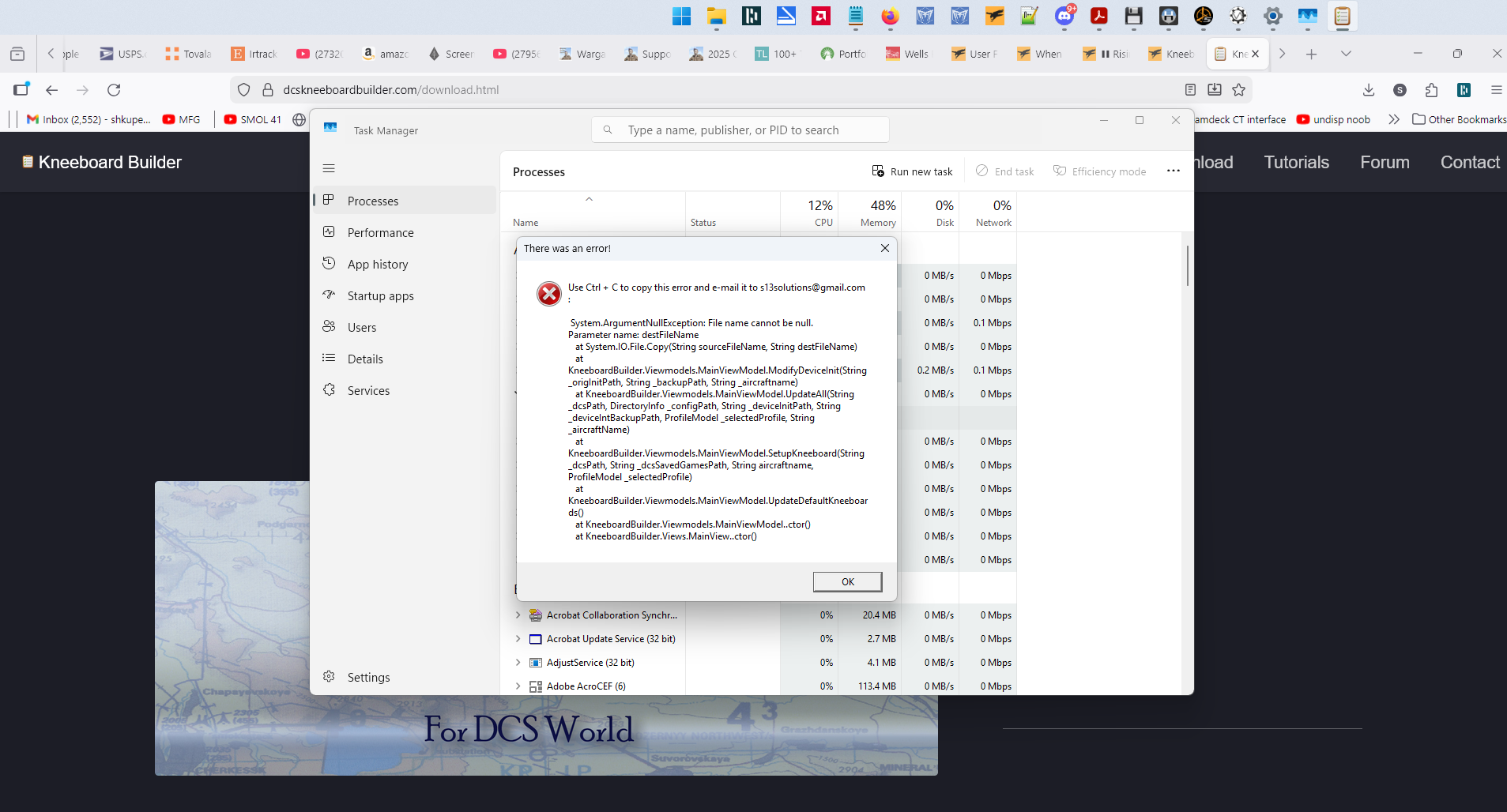Expand Acrobat Update Service process row
Viewport: 1507px width, 812px height.
tap(518, 638)
